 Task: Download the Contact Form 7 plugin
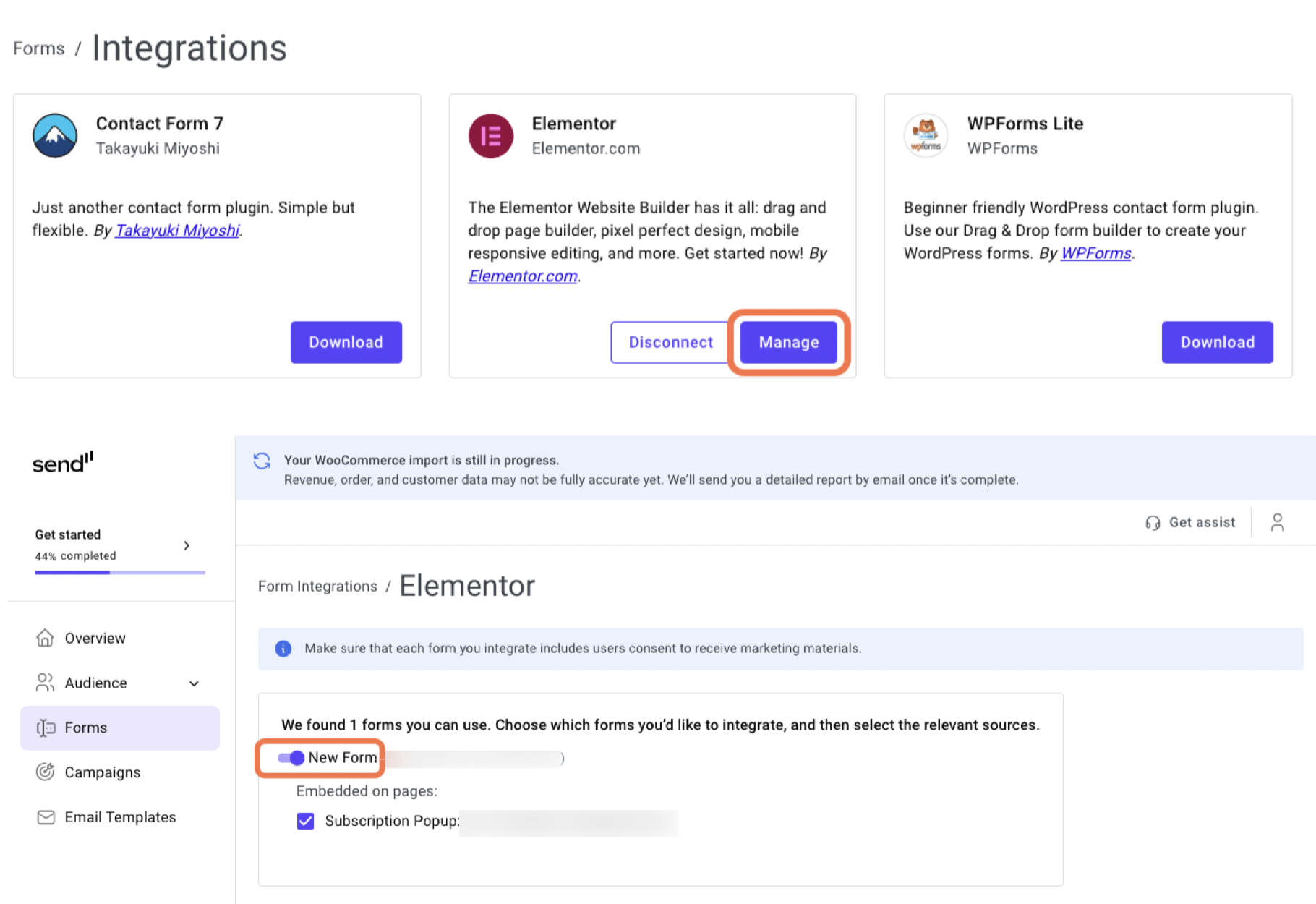tap(346, 342)
